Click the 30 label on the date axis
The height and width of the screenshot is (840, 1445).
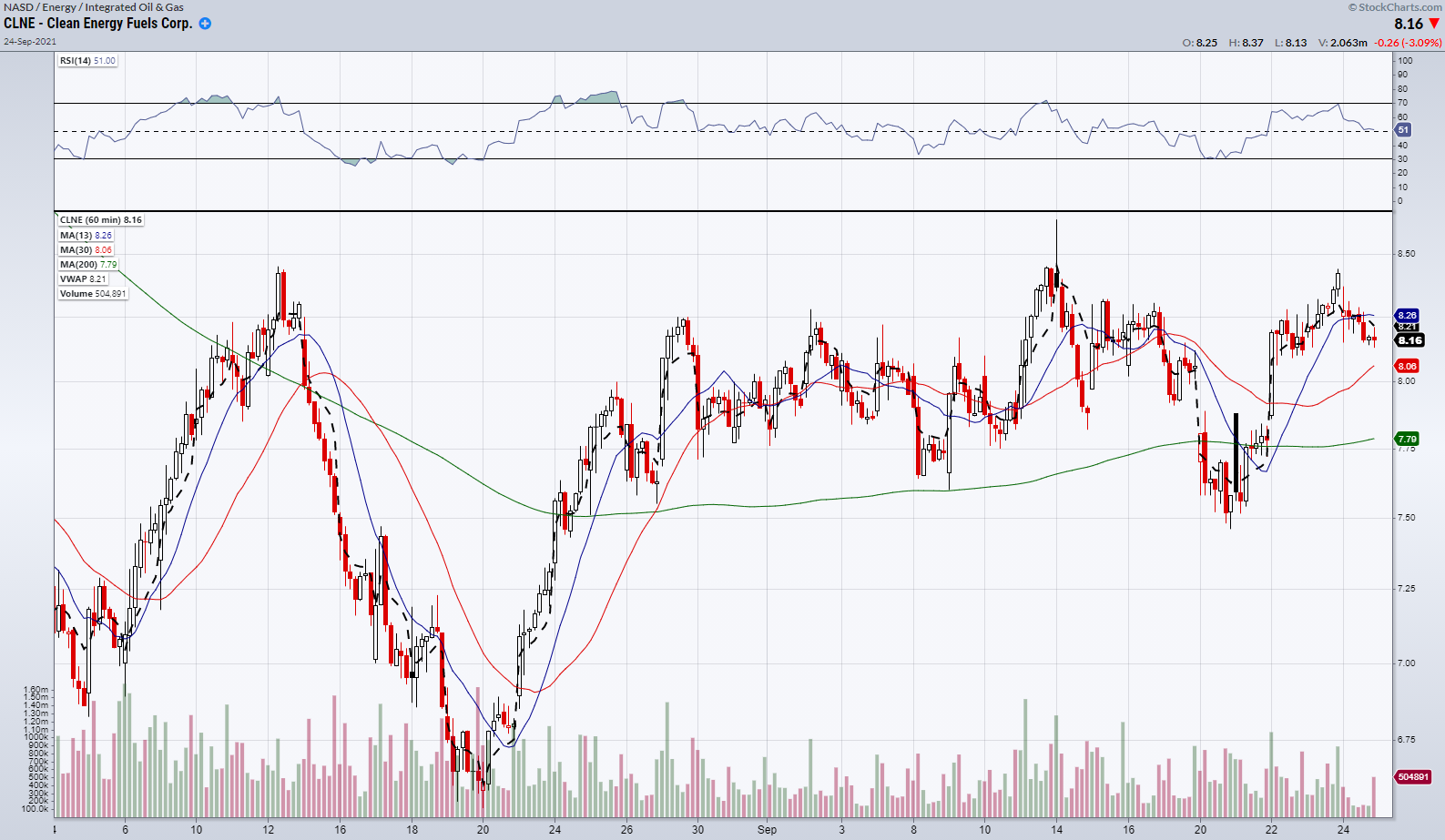click(697, 829)
